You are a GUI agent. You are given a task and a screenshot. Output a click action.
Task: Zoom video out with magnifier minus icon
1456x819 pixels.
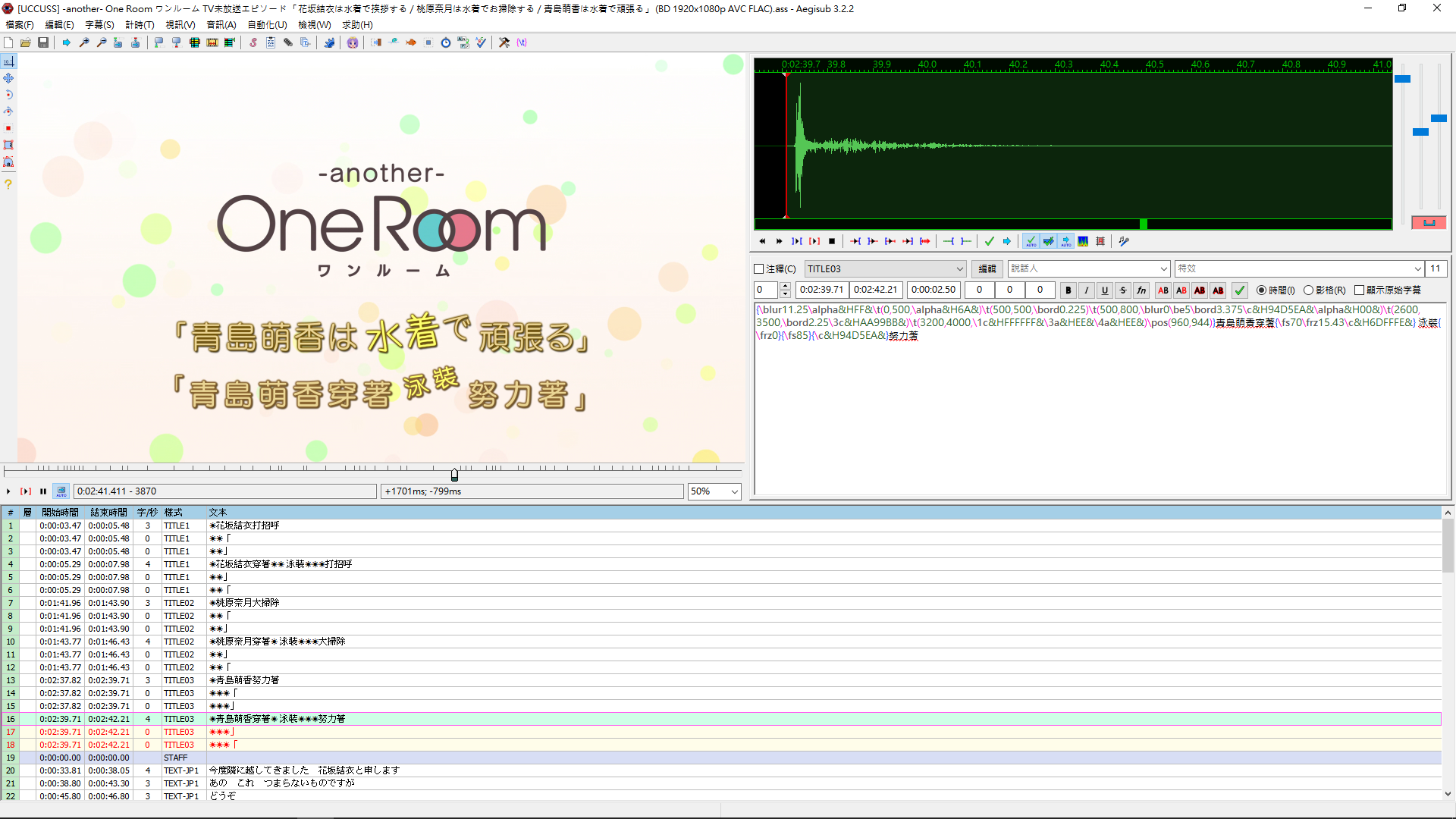click(102, 42)
